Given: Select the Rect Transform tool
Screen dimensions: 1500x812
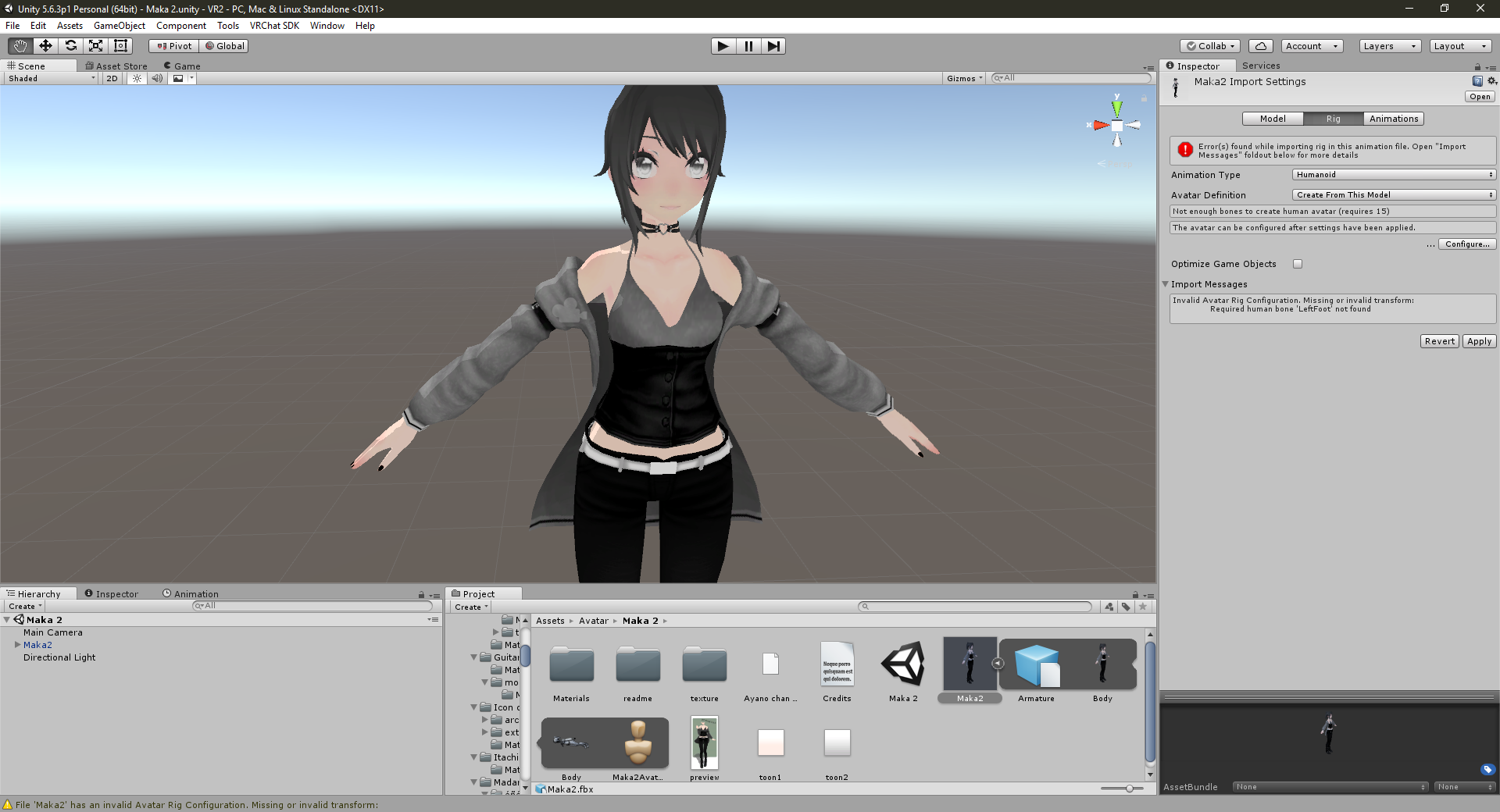Looking at the screenshot, I should (120, 46).
